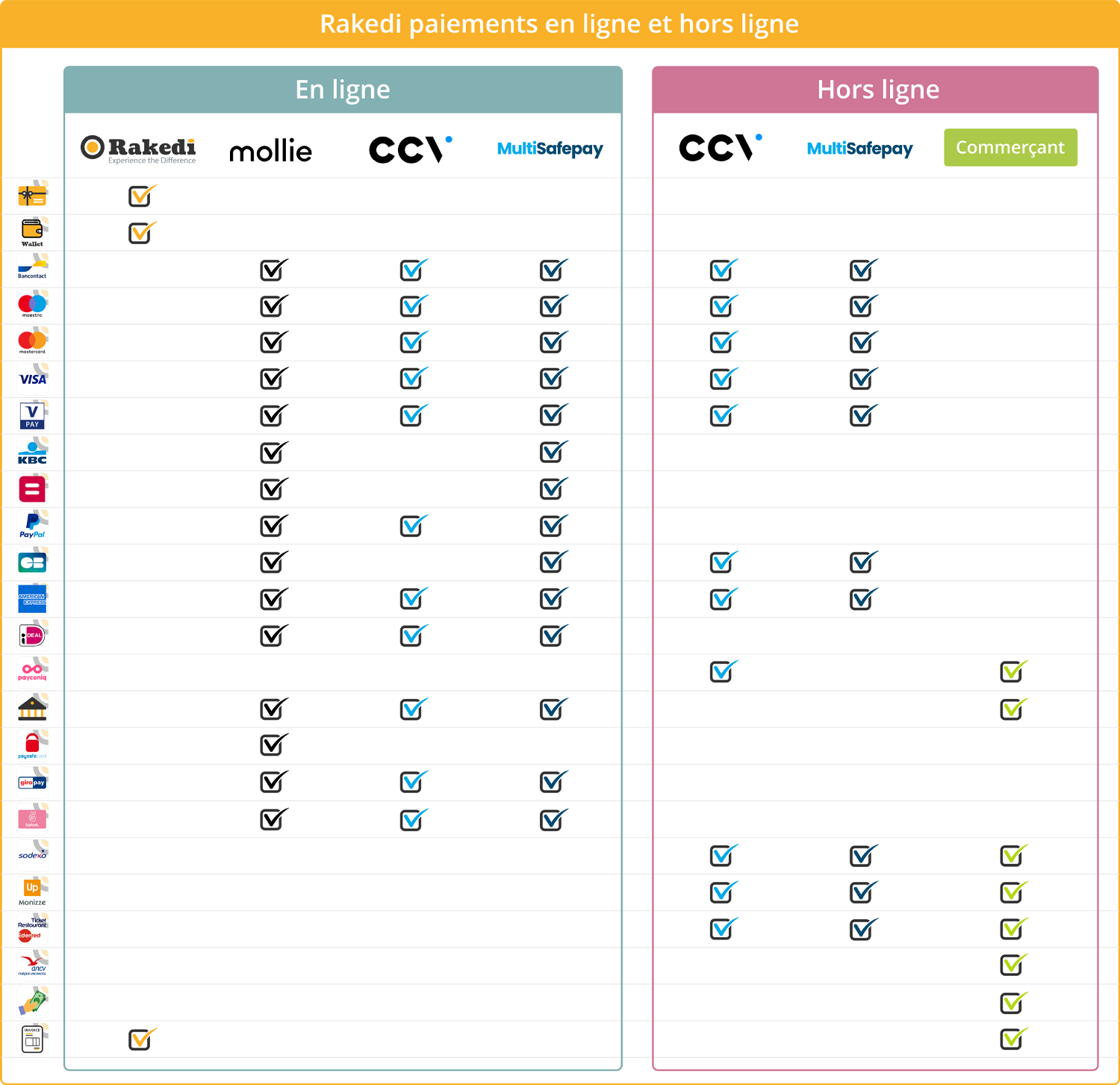
Task: Toggle Rakedi's gift card checkmark
Action: pyautogui.click(x=139, y=196)
